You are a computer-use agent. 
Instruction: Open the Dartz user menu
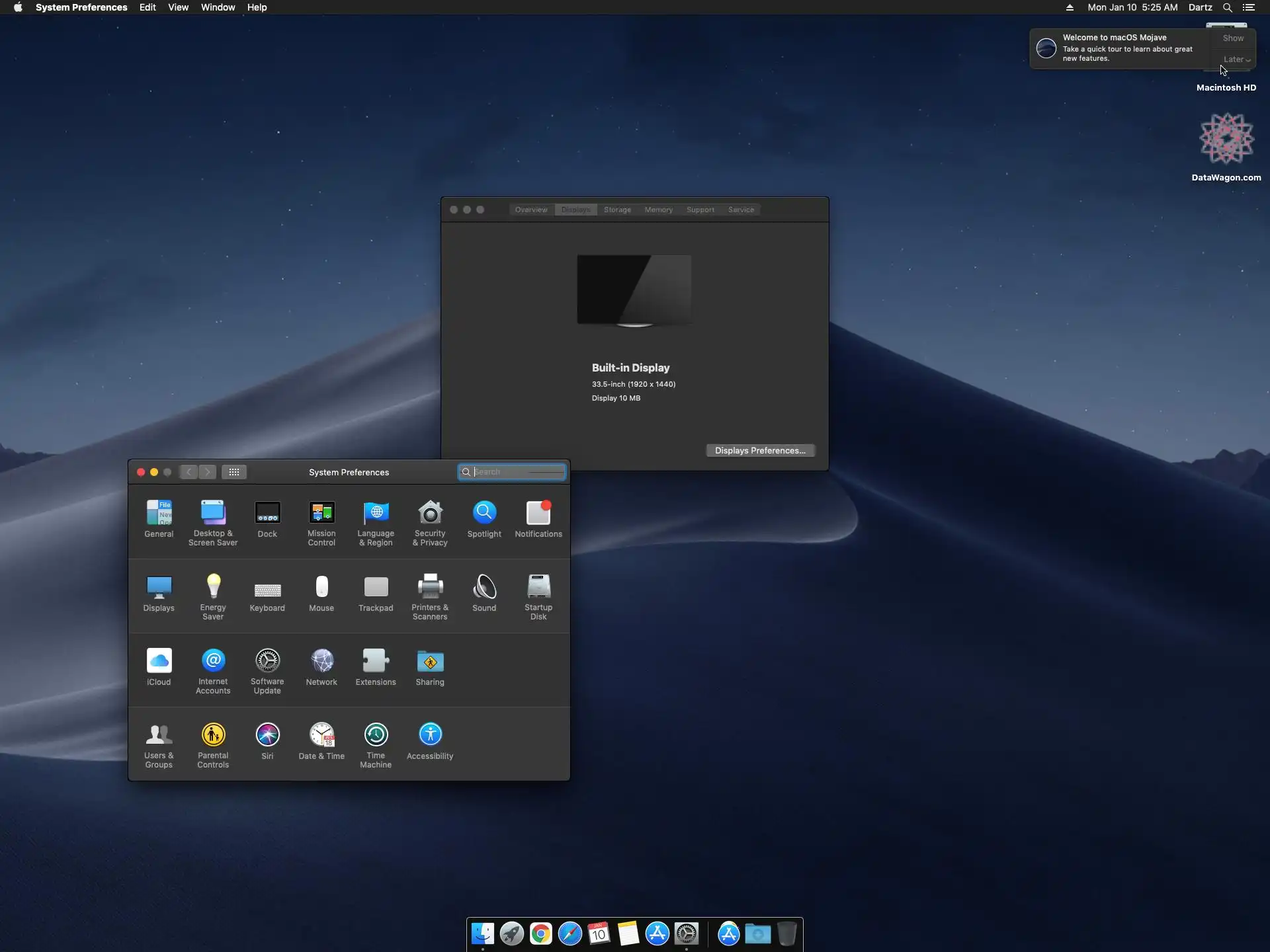click(1200, 7)
